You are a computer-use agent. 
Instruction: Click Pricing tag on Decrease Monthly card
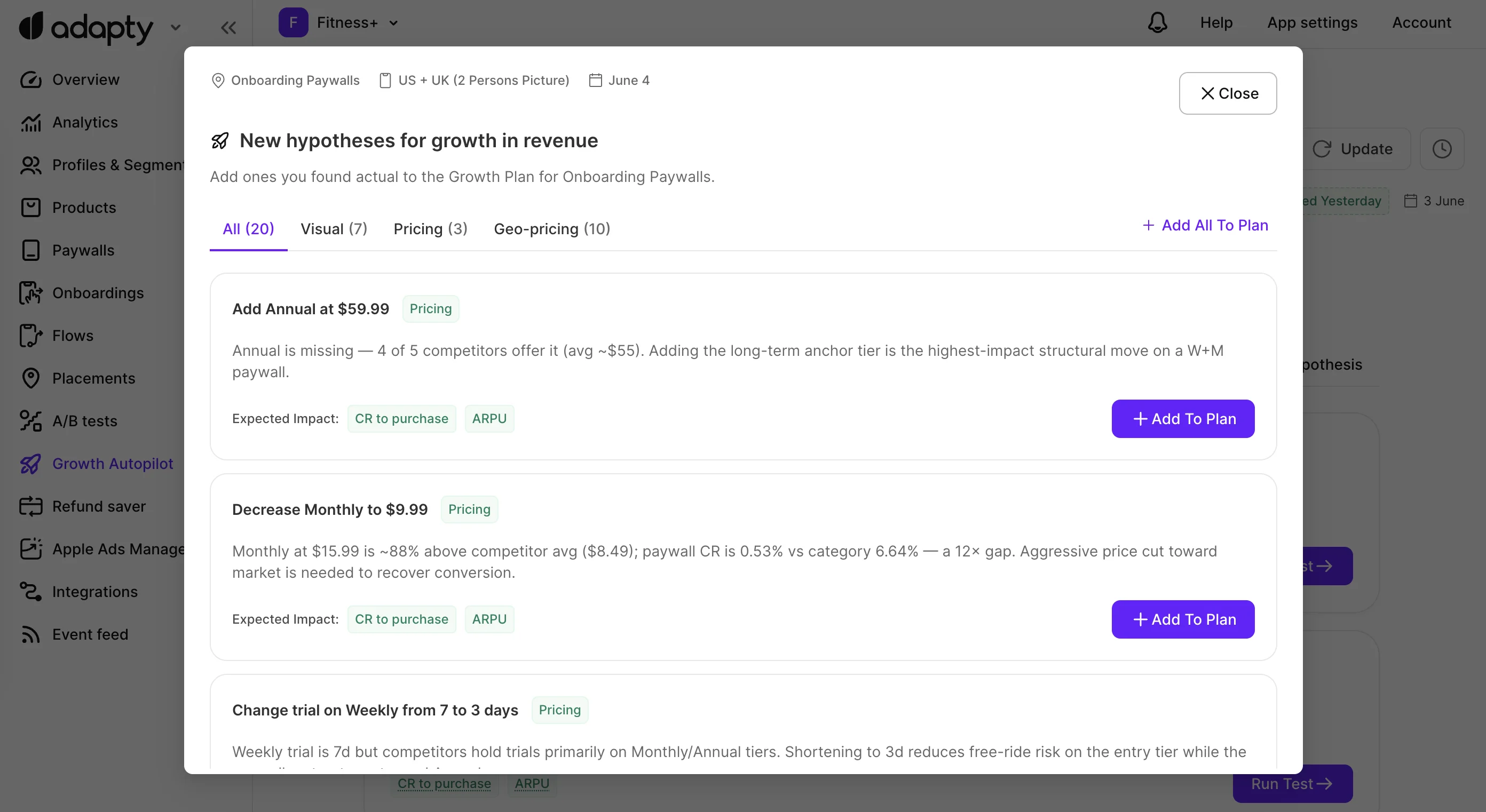point(469,509)
